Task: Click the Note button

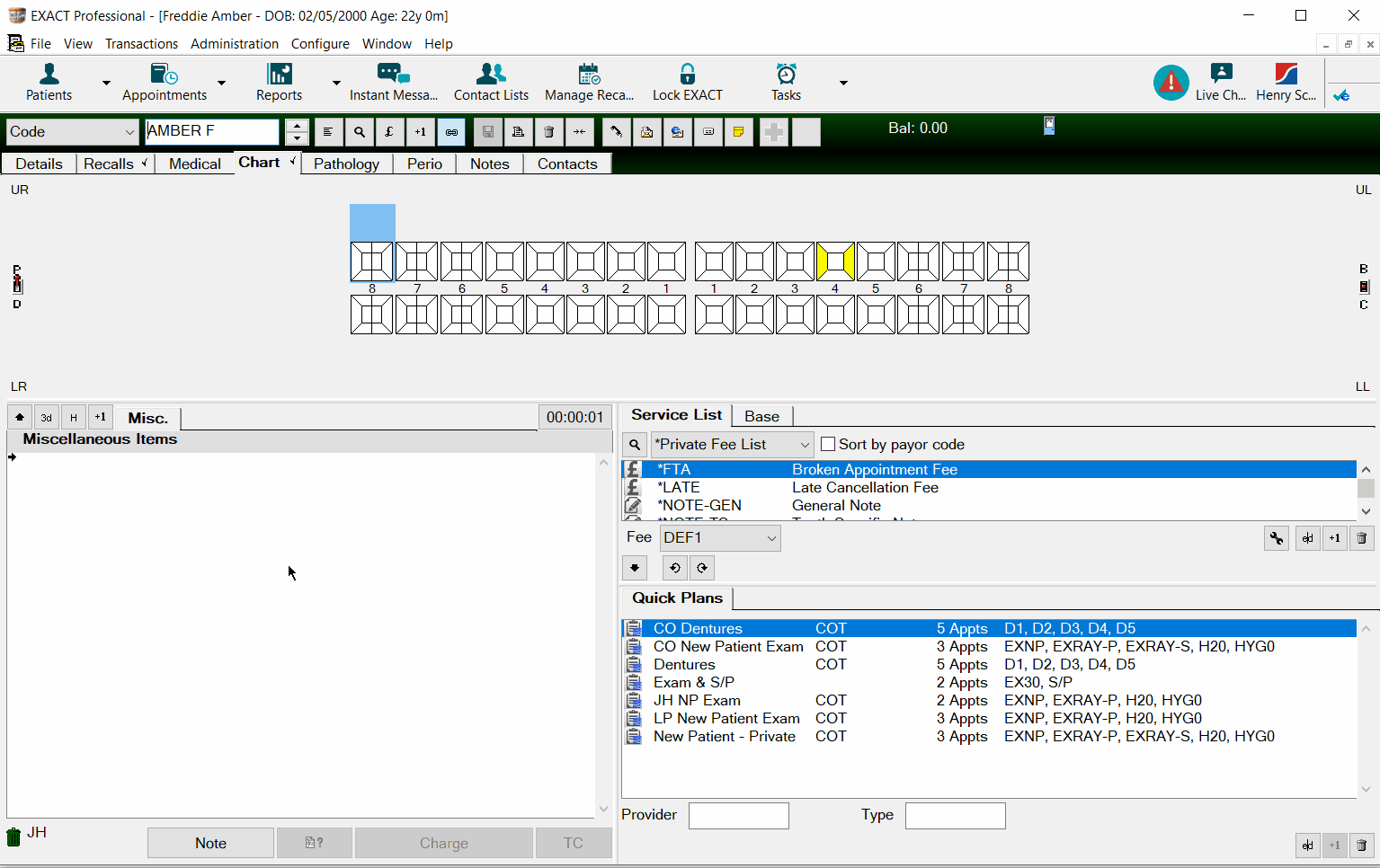Action: (x=210, y=843)
